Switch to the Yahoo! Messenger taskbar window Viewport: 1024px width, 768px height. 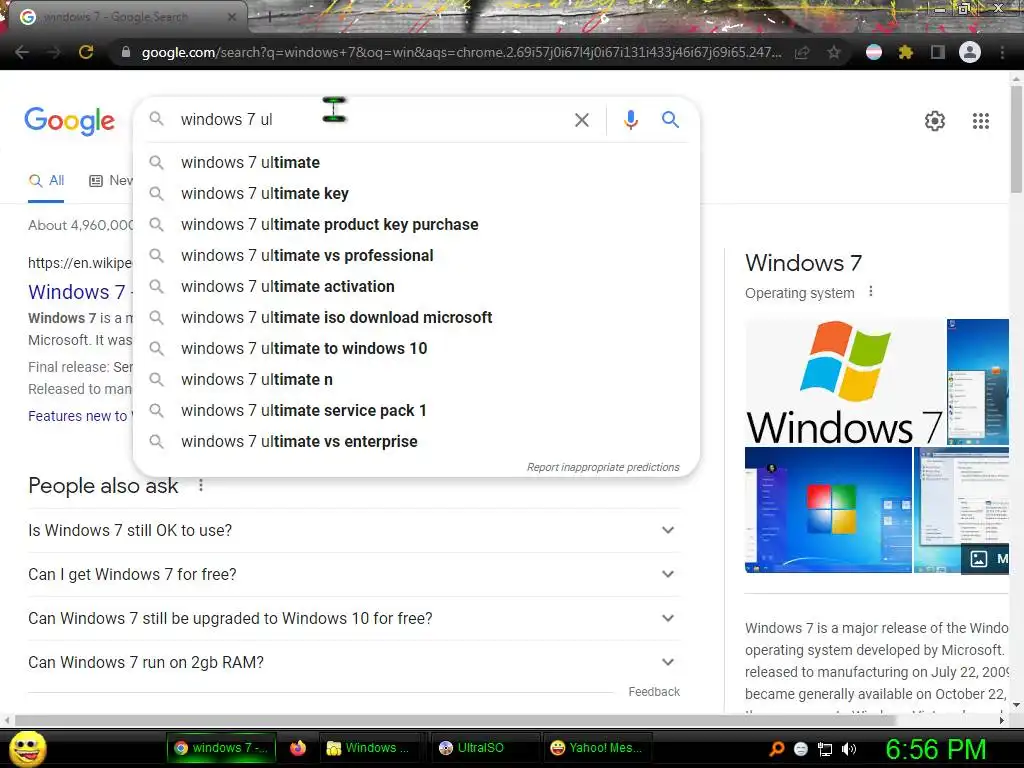tap(596, 748)
